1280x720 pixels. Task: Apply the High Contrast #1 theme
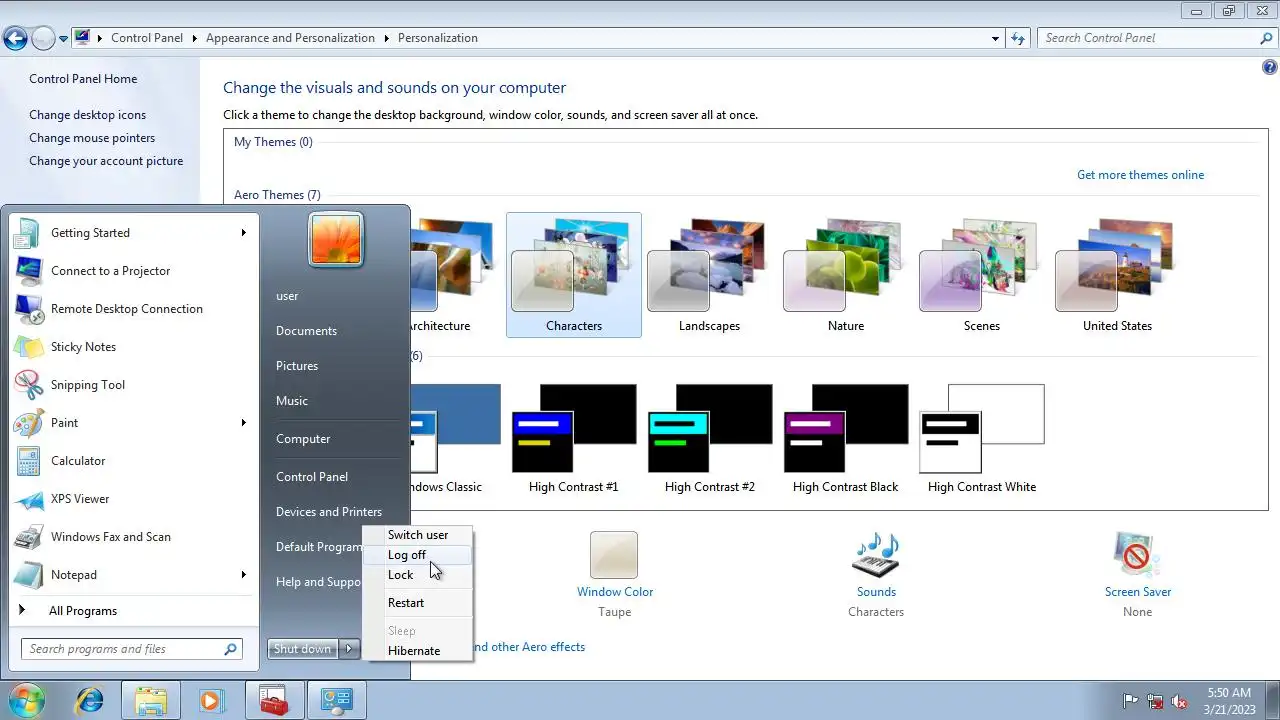pos(574,437)
